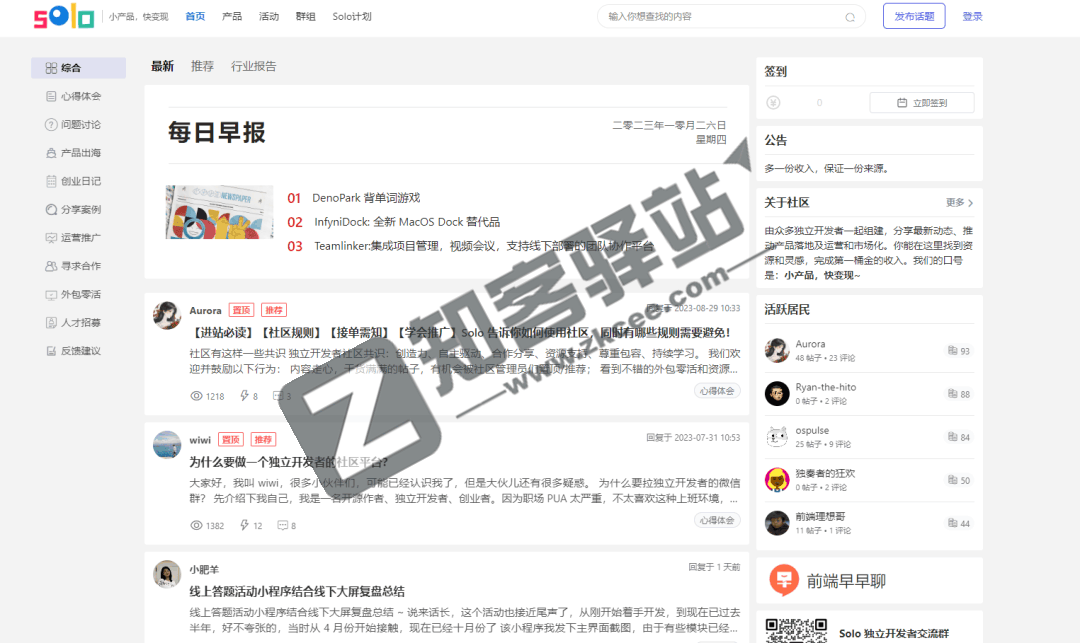Click the search magnifier icon
Image resolution: width=1080 pixels, height=643 pixels.
click(x=849, y=17)
